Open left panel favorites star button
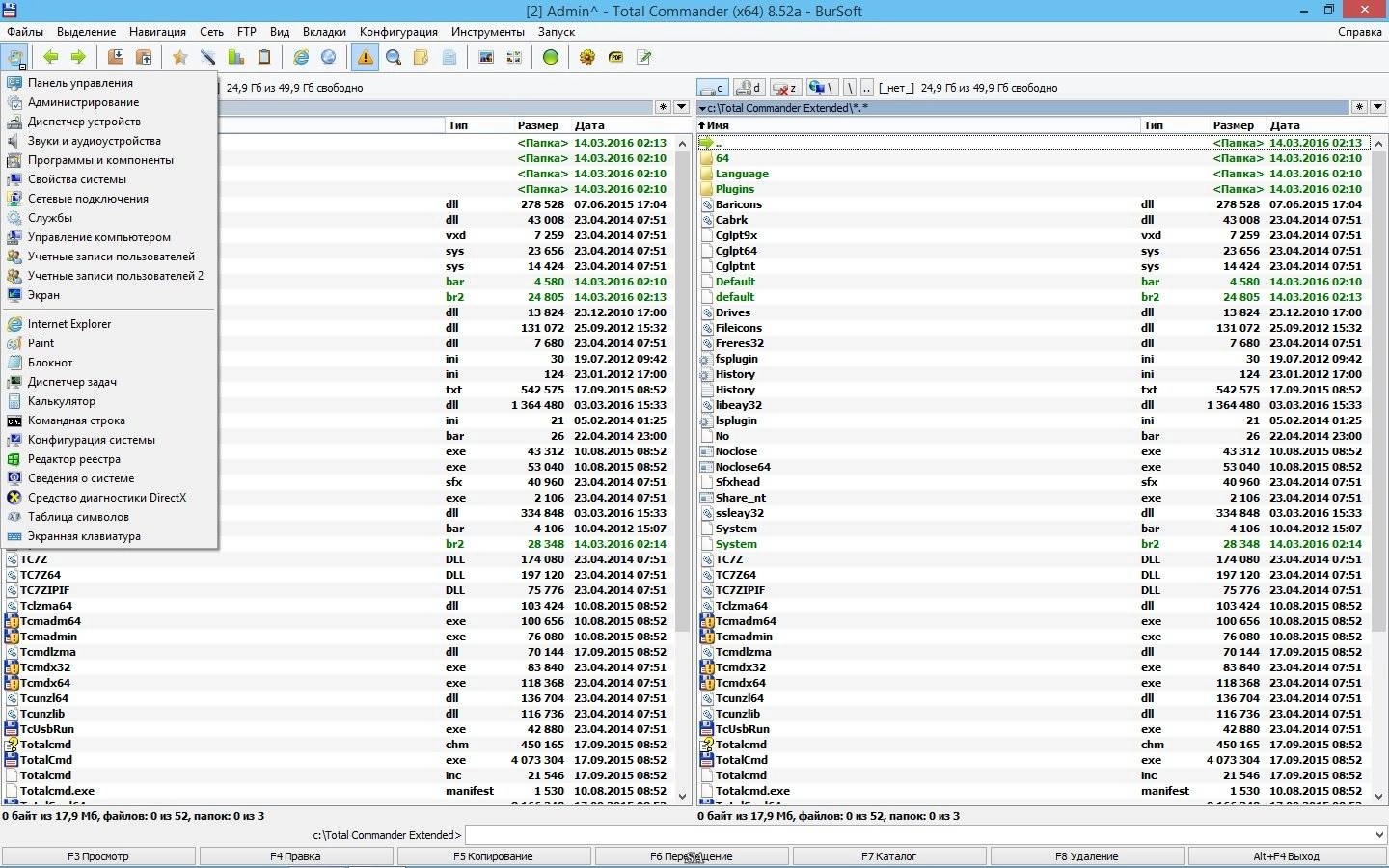Image resolution: width=1389 pixels, height=868 pixels. 663,107
